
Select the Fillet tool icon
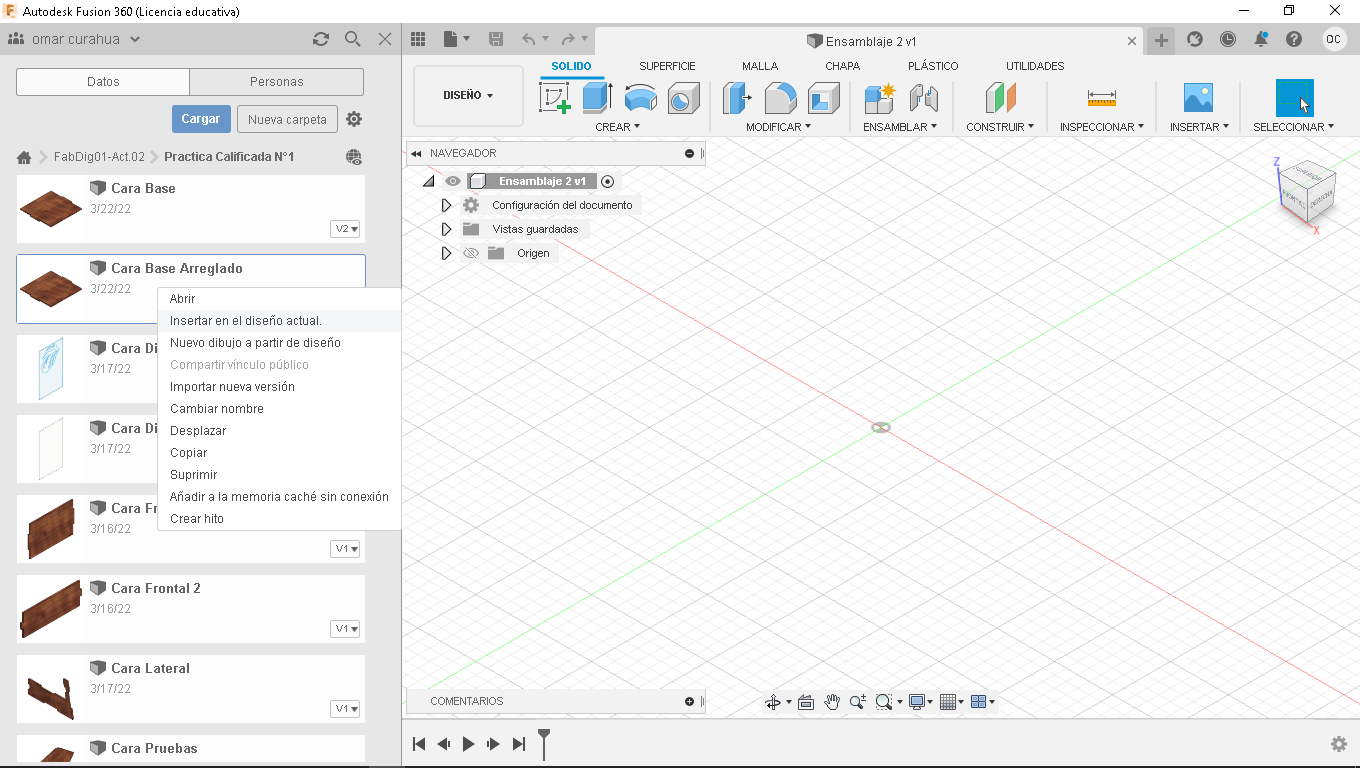click(781, 98)
